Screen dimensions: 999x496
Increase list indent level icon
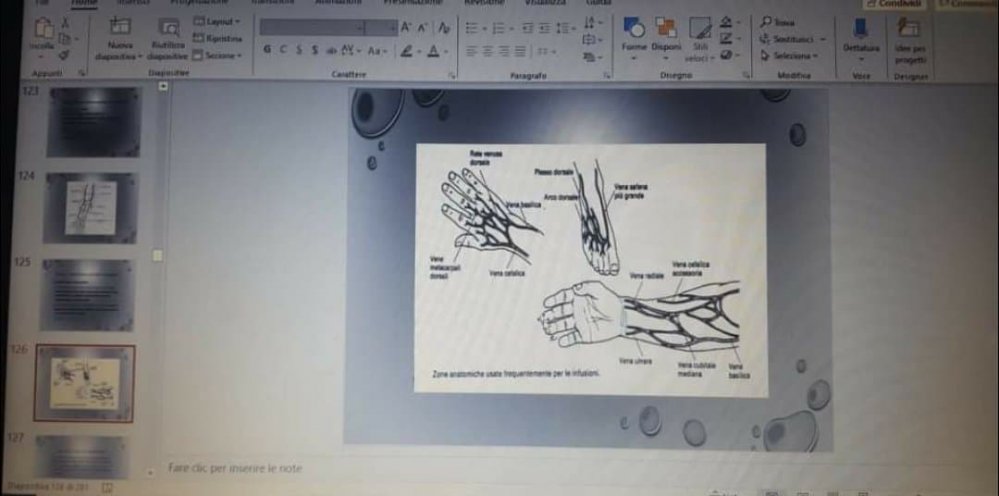tap(545, 29)
